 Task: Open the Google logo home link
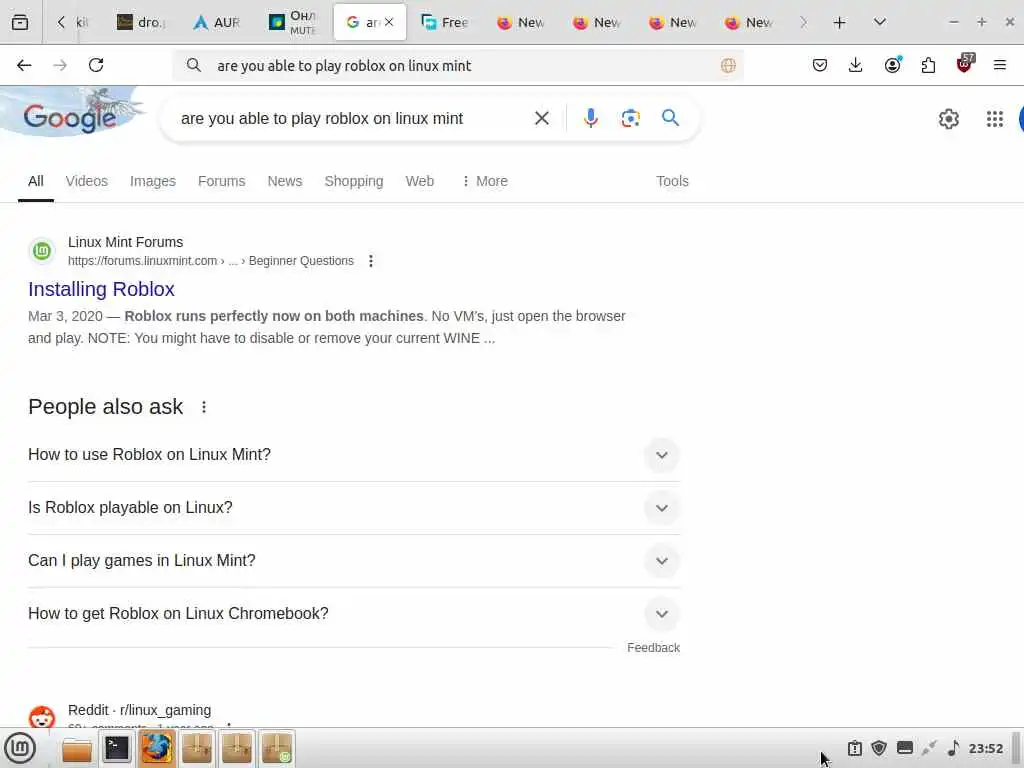click(69, 118)
